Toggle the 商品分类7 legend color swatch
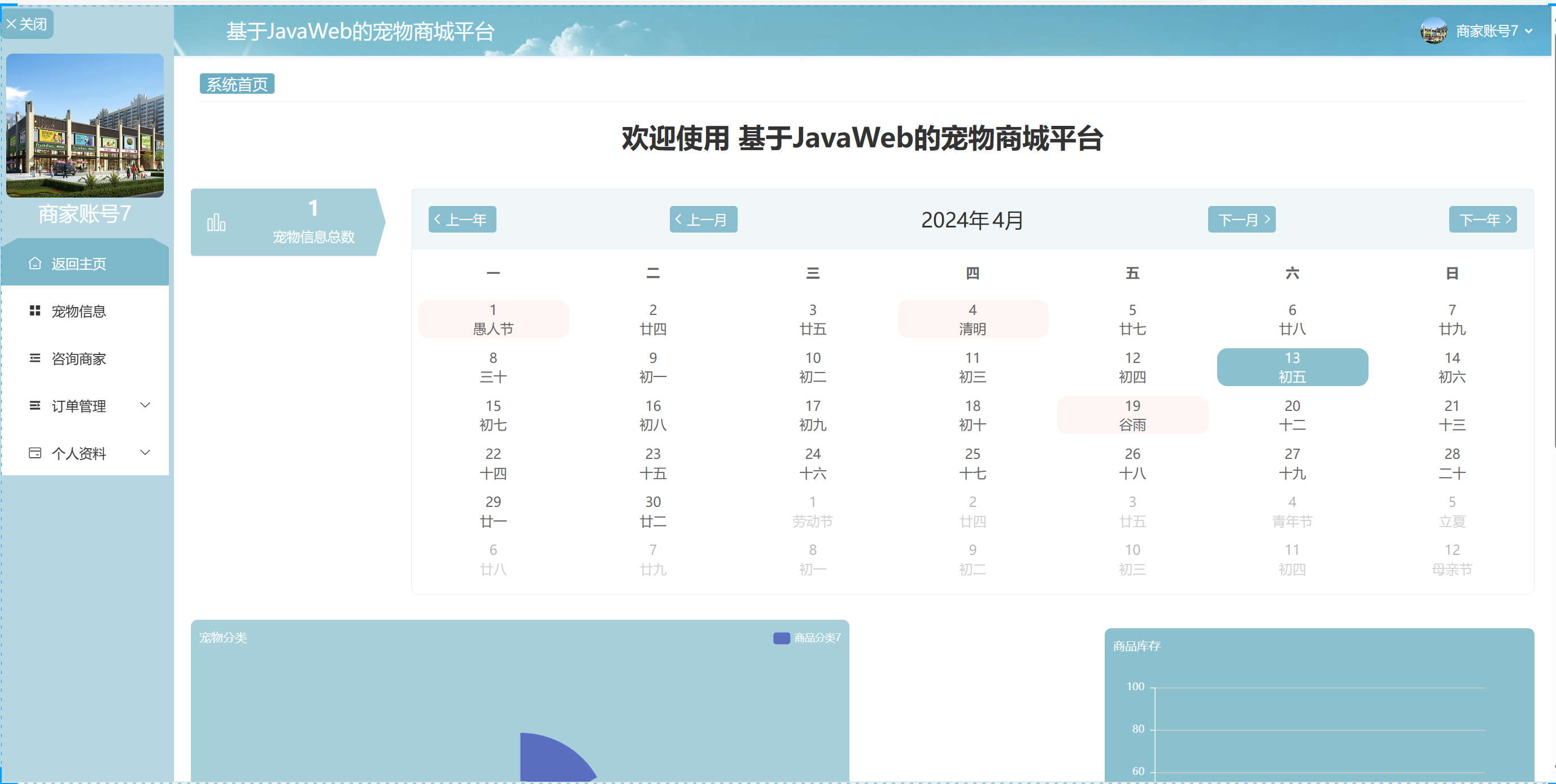 pyautogui.click(x=781, y=638)
